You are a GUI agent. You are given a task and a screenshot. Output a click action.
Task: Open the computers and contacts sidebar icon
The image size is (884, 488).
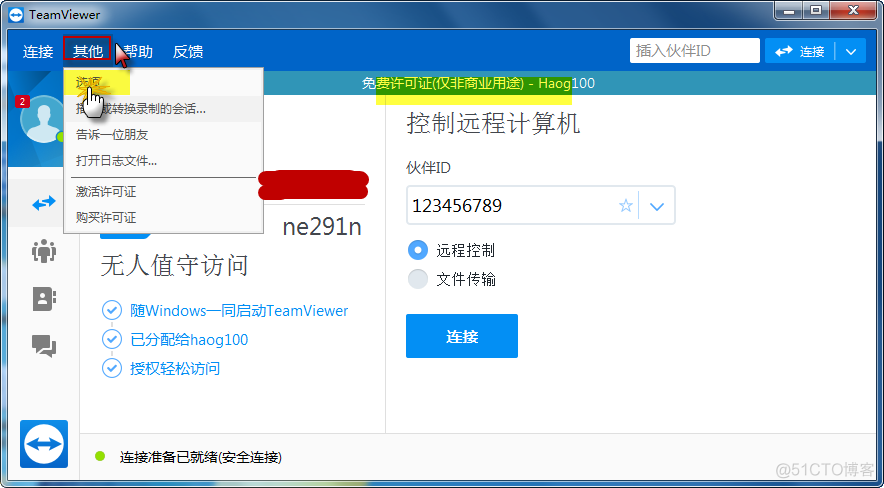tap(44, 299)
